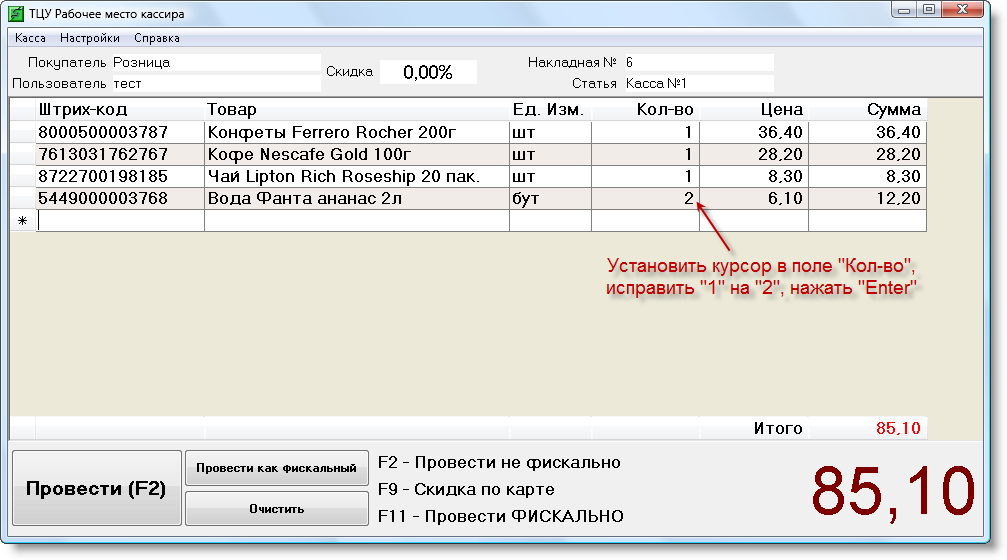Viewport: 1007px width, 560px height.
Task: Click the Провести (F2) button
Action: (96, 488)
